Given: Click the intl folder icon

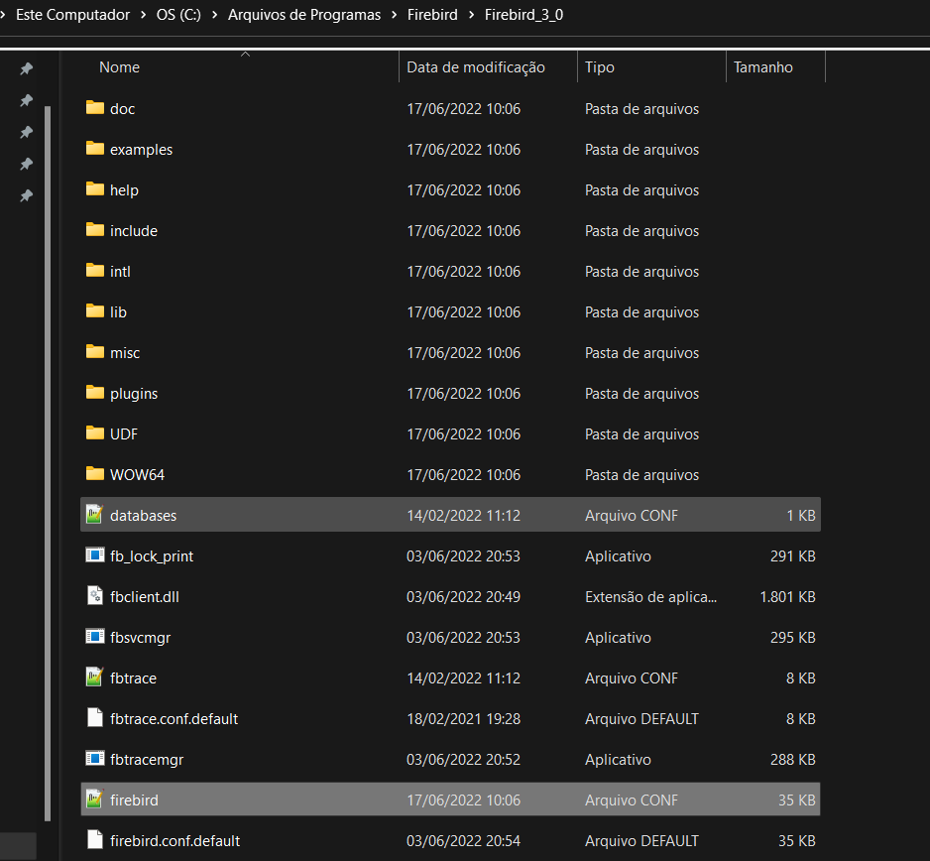Looking at the screenshot, I should [x=95, y=270].
